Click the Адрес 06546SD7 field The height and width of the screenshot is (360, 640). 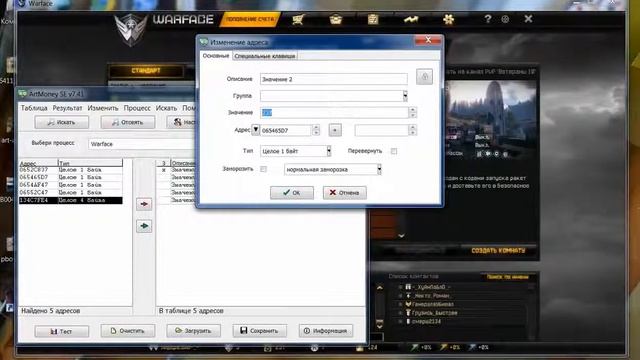pyautogui.click(x=286, y=130)
